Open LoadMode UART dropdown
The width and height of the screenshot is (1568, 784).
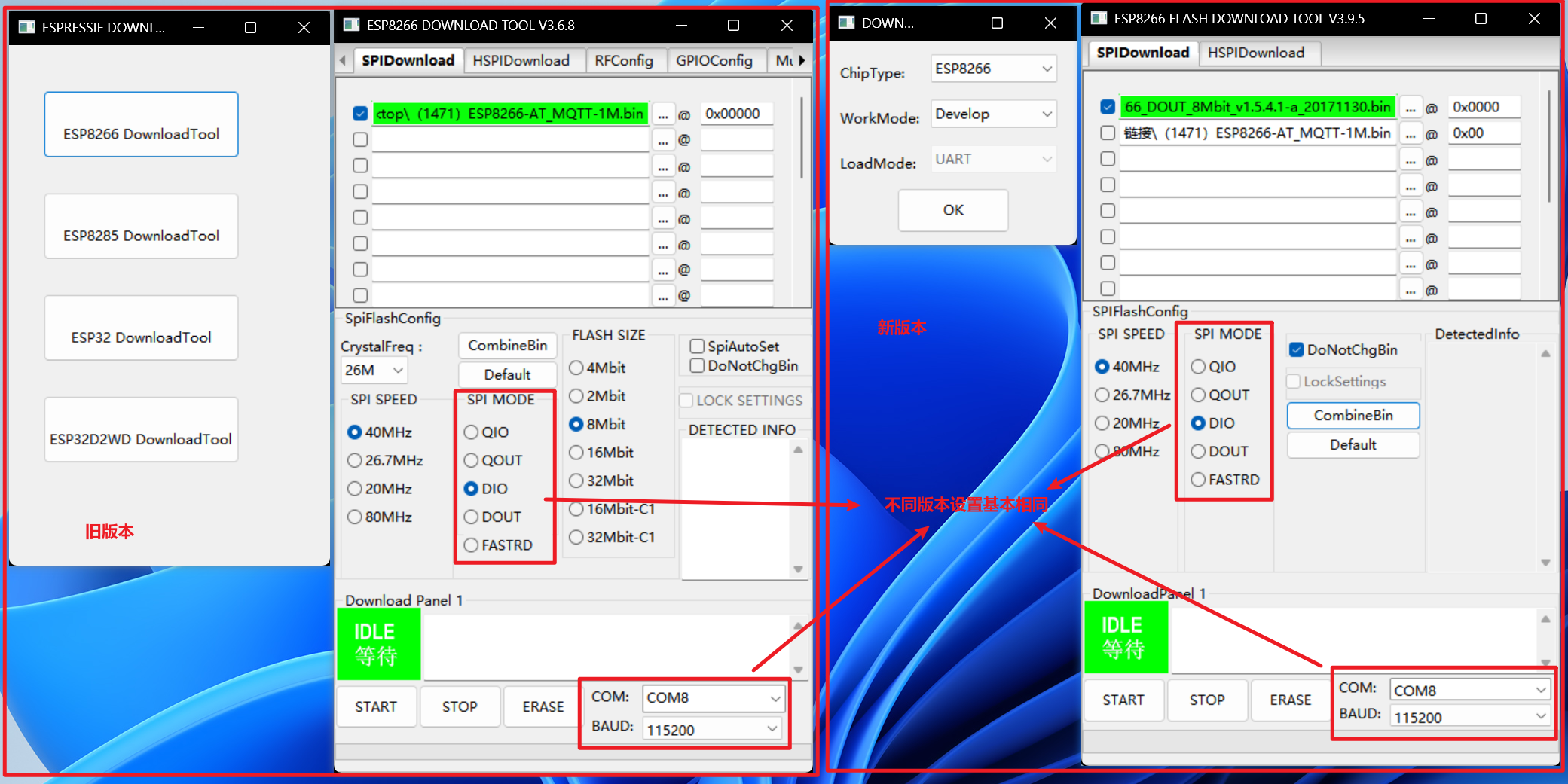[994, 159]
